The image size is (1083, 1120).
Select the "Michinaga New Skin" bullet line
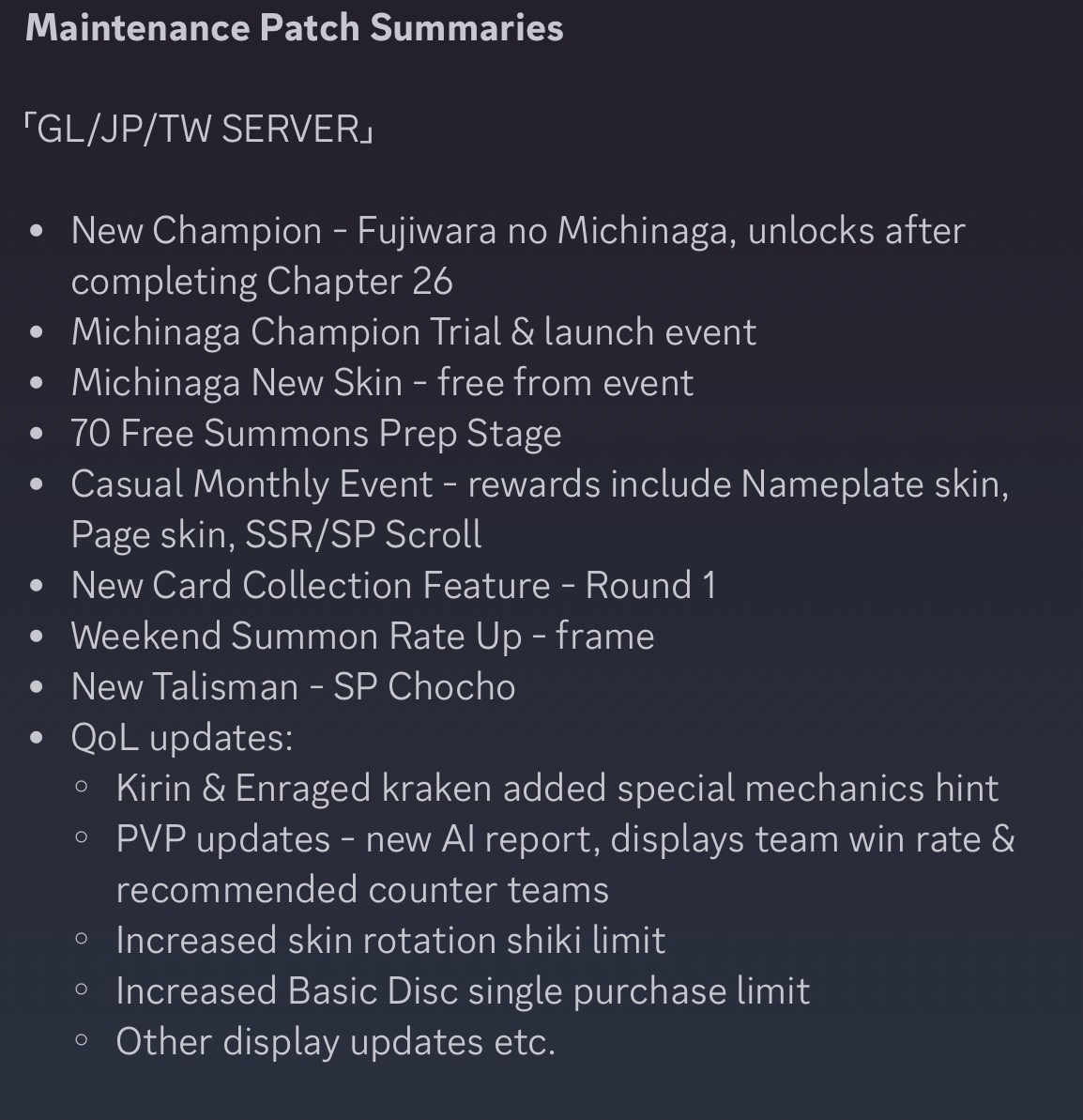(x=382, y=383)
